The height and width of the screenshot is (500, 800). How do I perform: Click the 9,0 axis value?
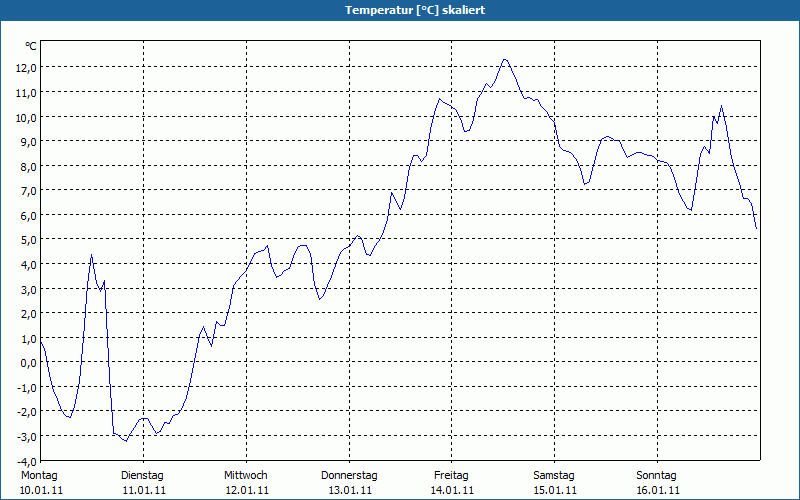click(x=29, y=142)
